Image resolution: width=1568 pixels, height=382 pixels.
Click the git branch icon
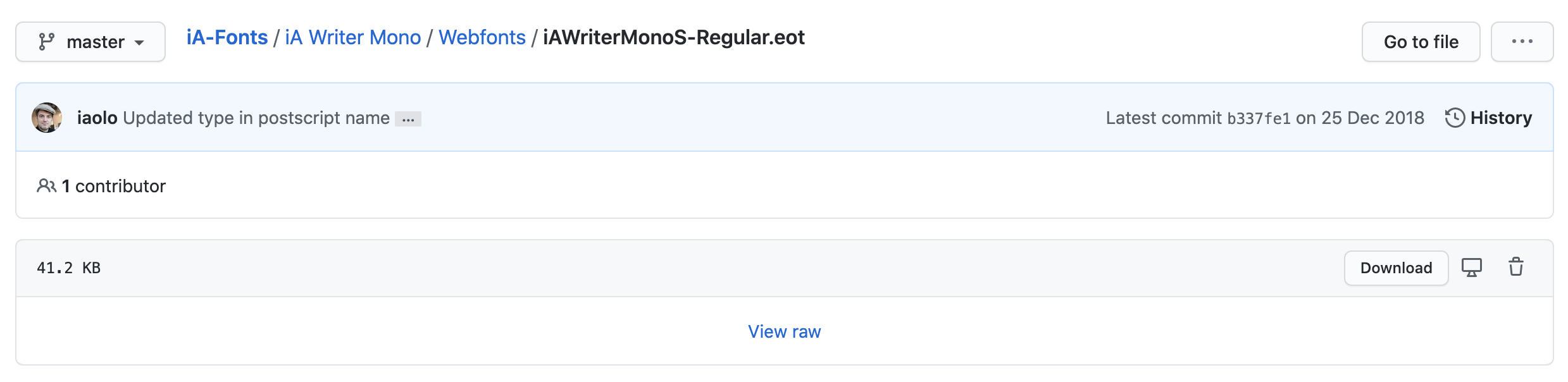pos(46,42)
